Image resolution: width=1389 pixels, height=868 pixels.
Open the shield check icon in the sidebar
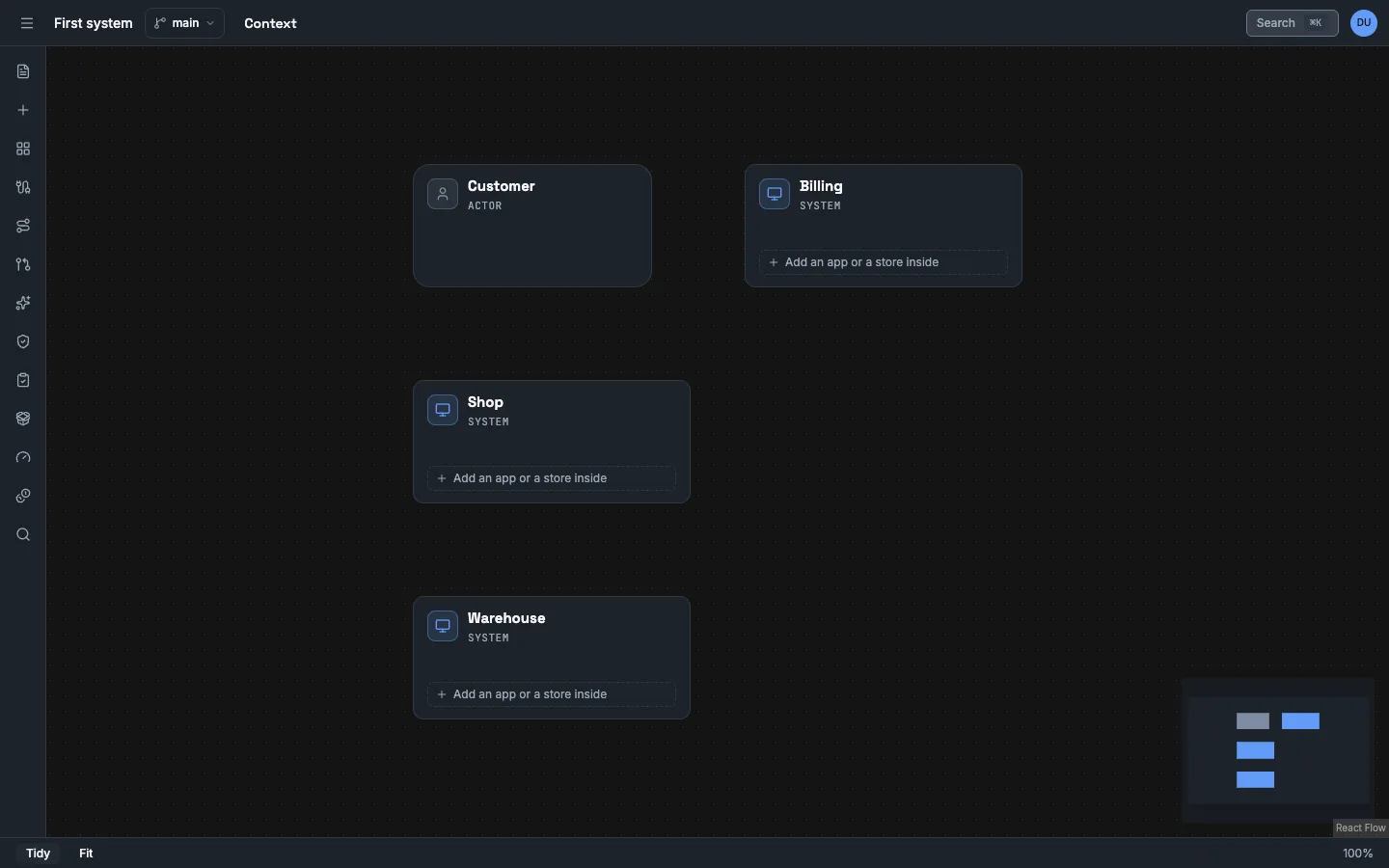[23, 341]
